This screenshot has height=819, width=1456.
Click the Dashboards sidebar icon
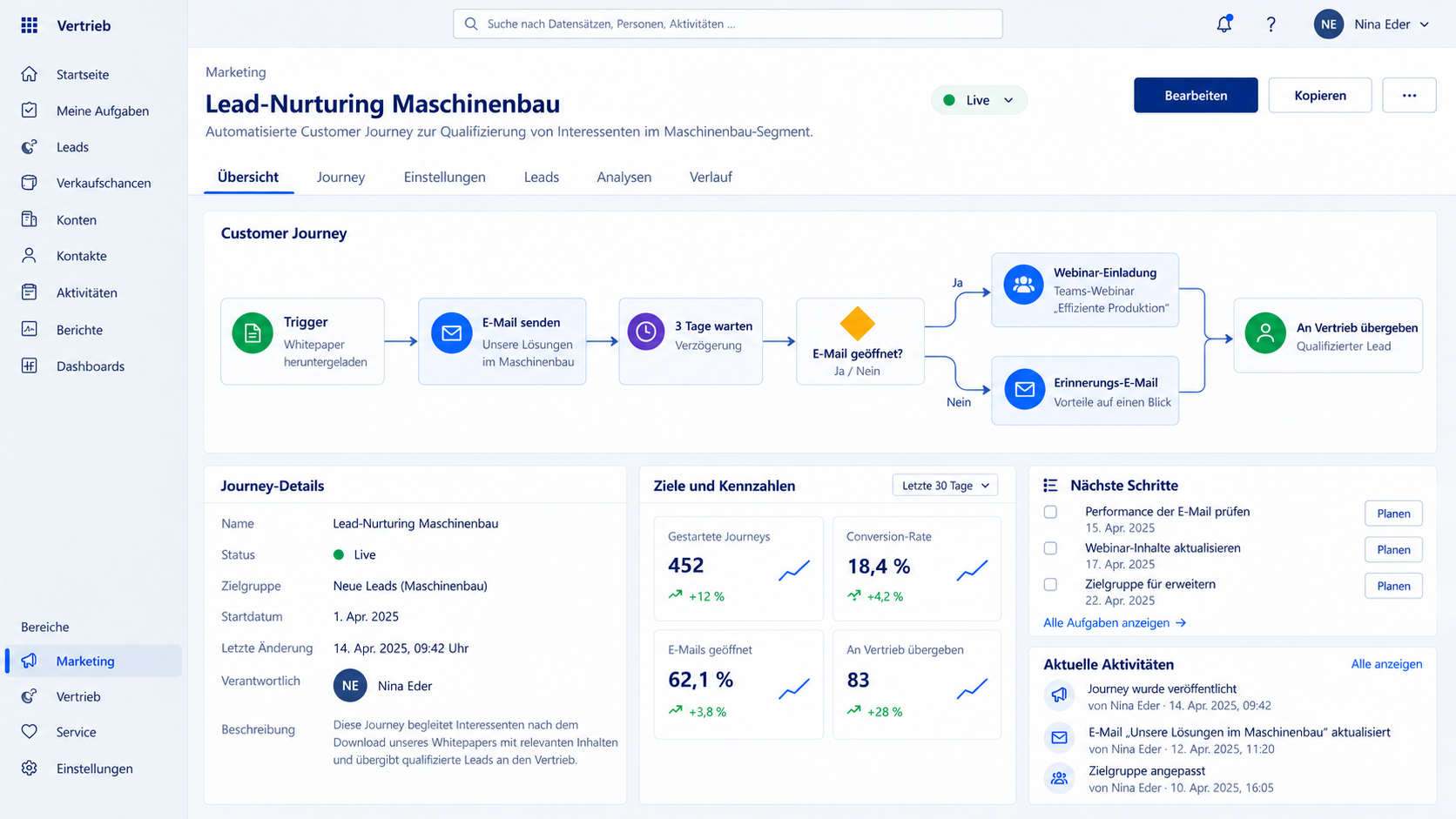30,366
